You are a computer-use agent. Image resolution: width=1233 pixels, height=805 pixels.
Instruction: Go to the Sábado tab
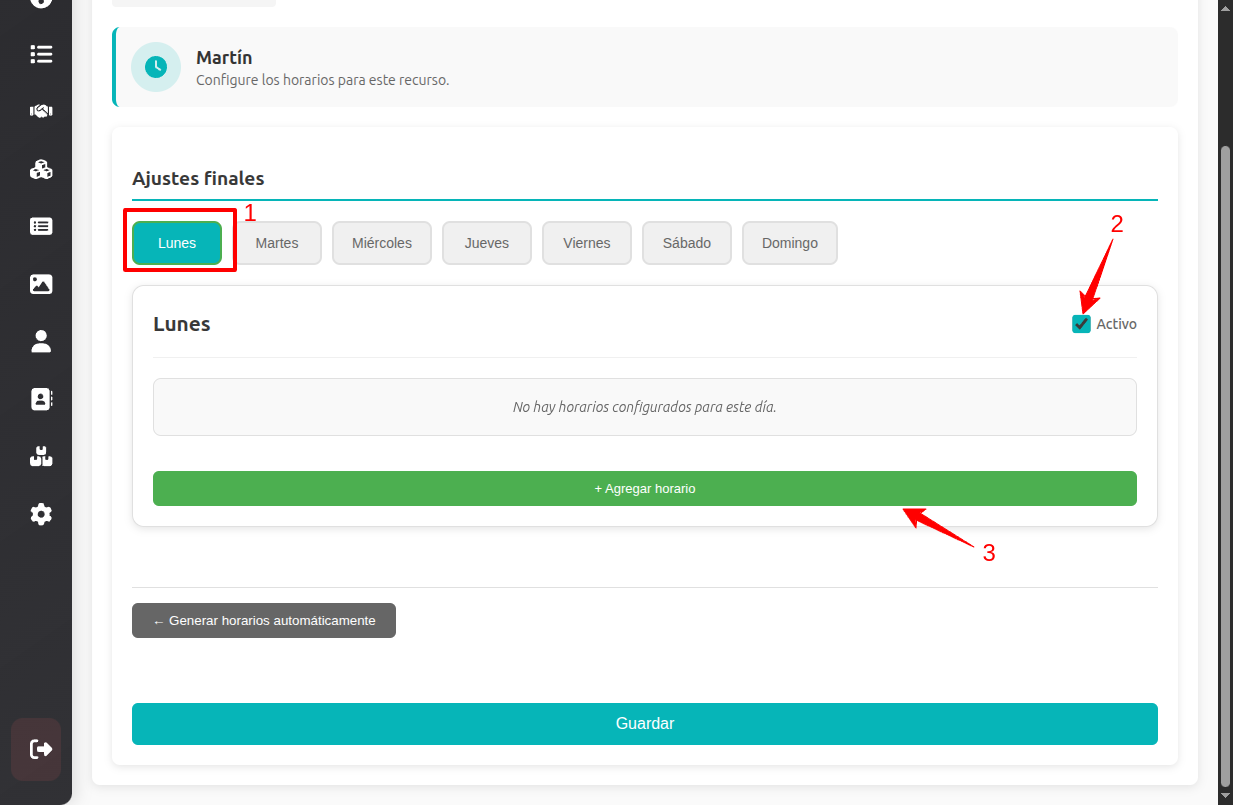(x=687, y=243)
